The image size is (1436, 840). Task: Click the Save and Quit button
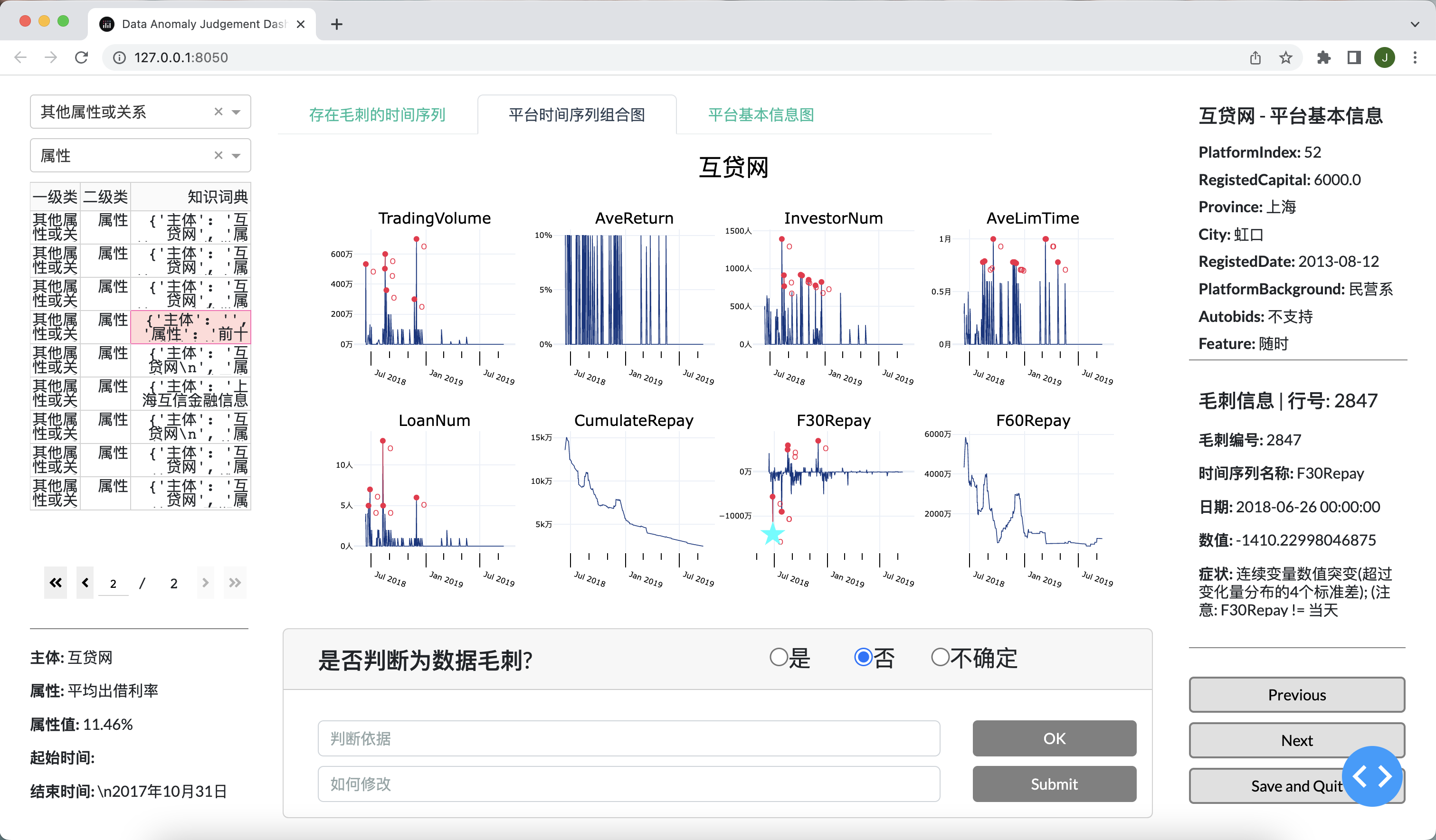1297,785
